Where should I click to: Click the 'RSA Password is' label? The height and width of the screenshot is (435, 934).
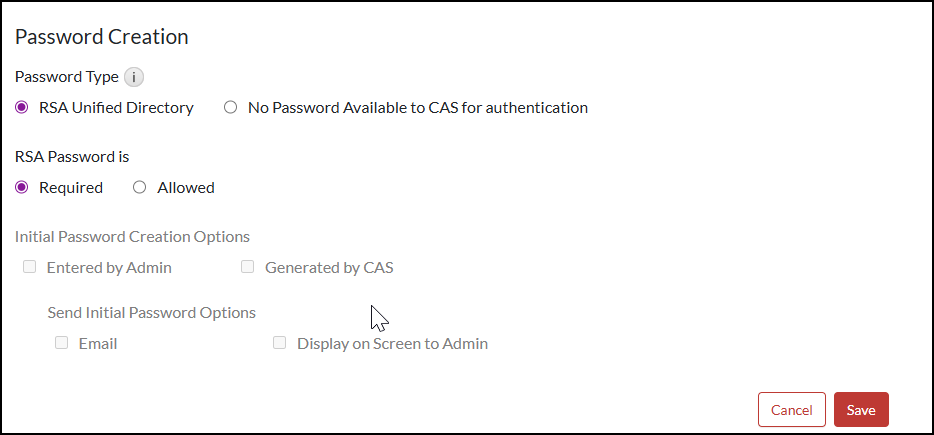pos(72,157)
